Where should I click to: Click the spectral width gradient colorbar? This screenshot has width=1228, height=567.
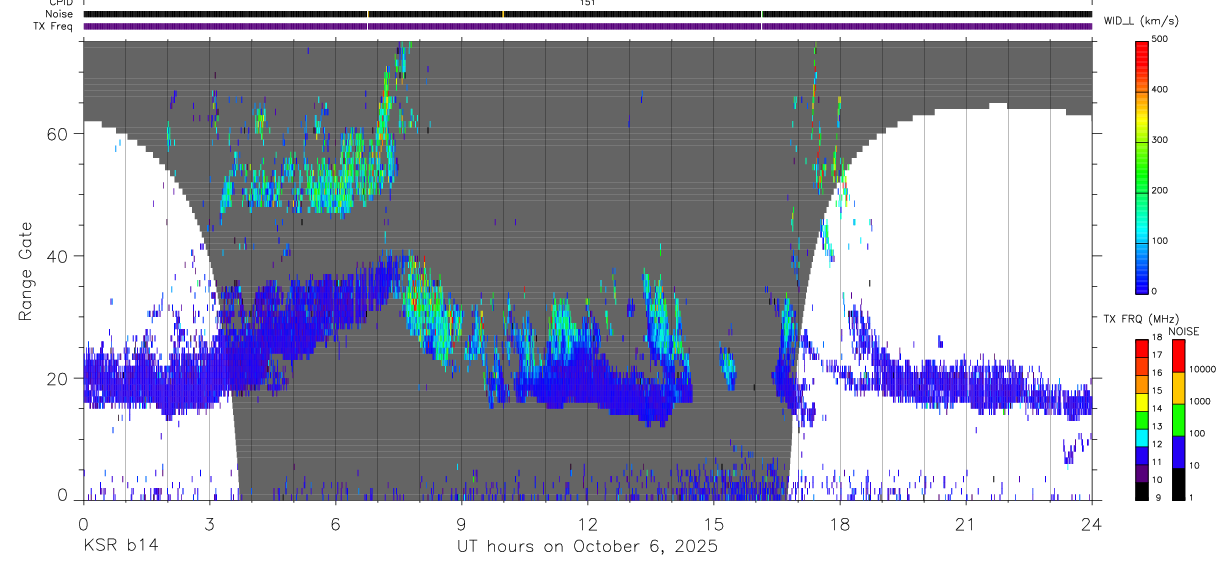pyautogui.click(x=1142, y=166)
